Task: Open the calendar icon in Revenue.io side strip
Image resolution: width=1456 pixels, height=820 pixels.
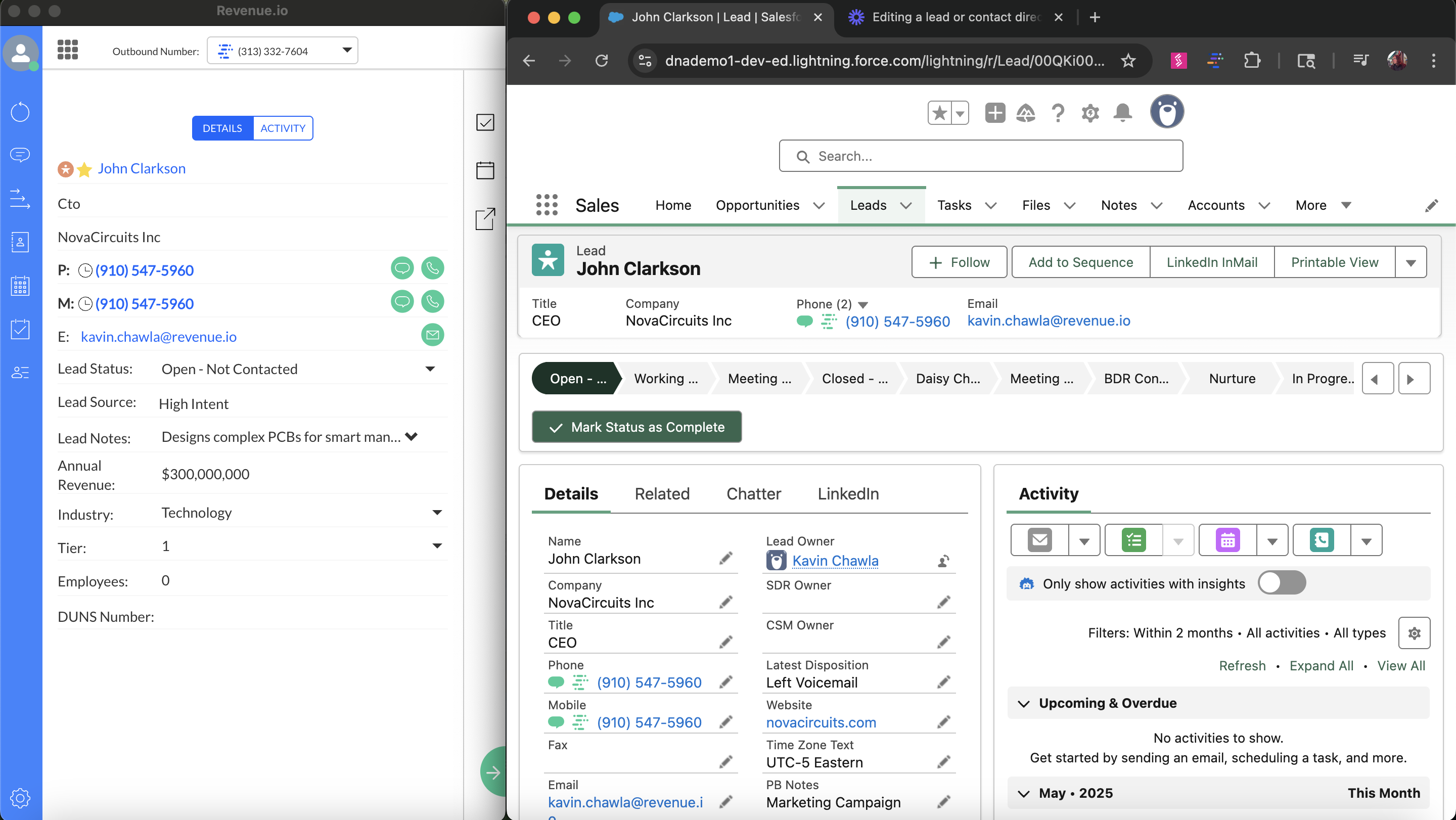Action: point(485,170)
